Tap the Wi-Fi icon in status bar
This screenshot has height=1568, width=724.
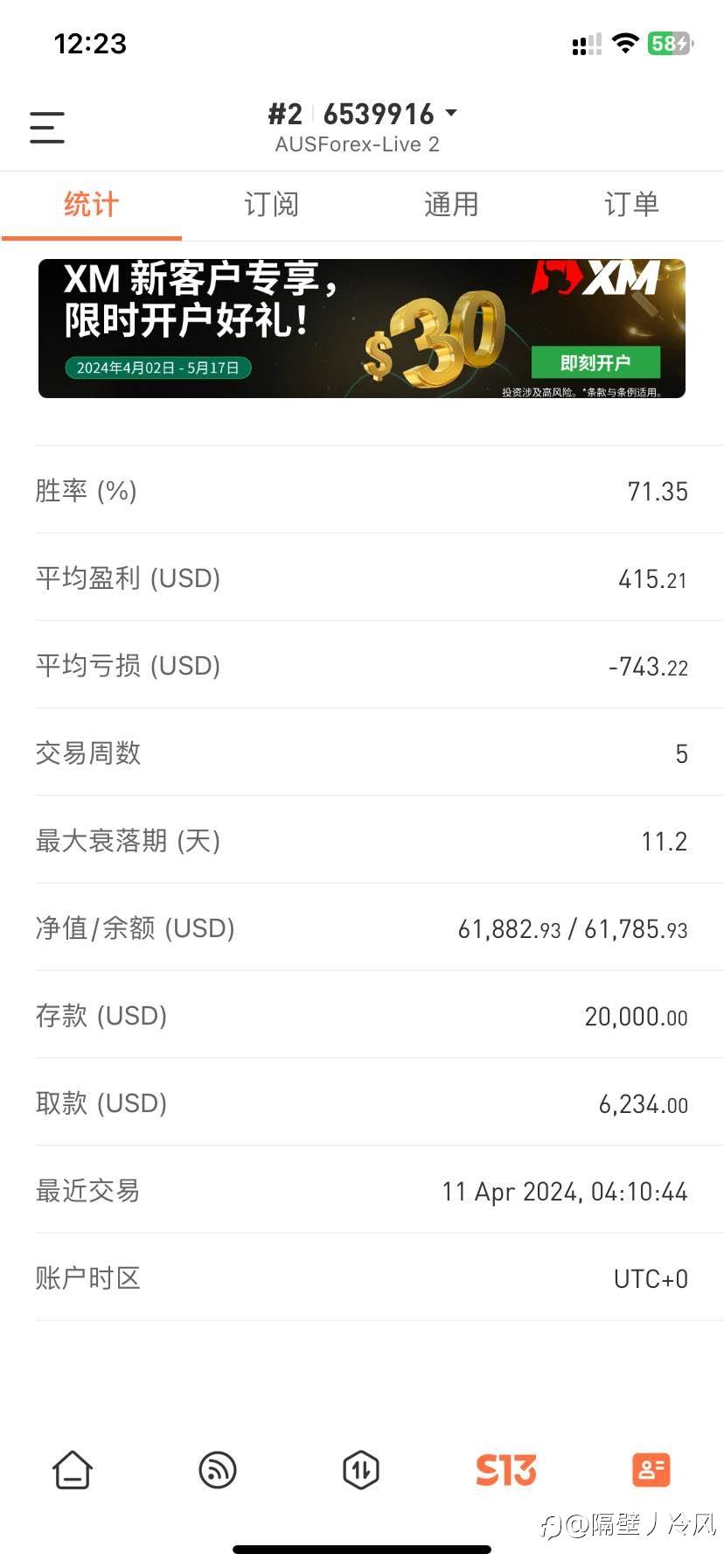pyautogui.click(x=625, y=43)
